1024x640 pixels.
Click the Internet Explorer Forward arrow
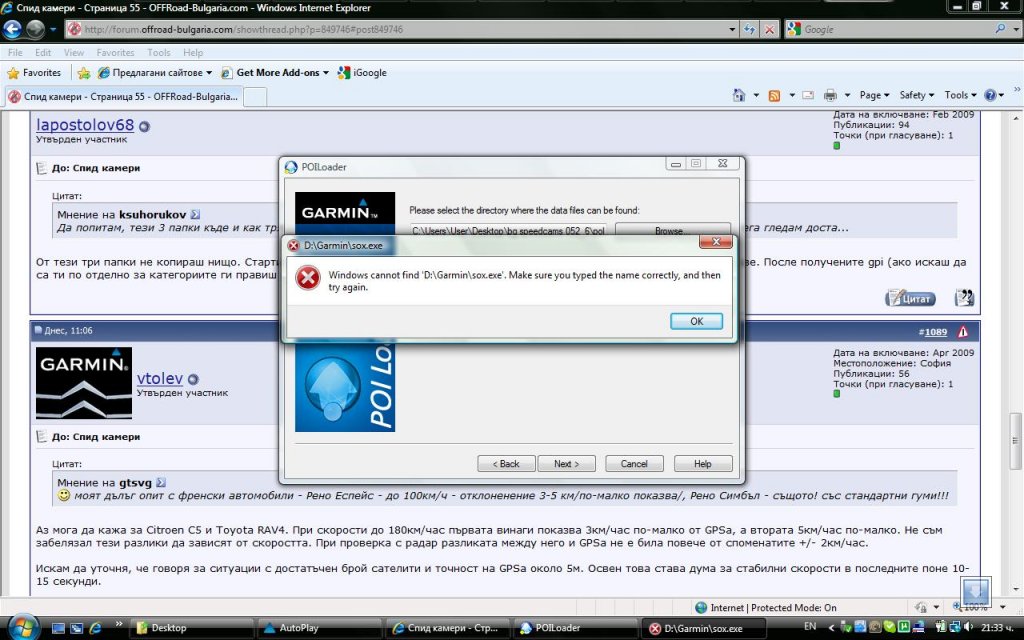click(x=35, y=29)
